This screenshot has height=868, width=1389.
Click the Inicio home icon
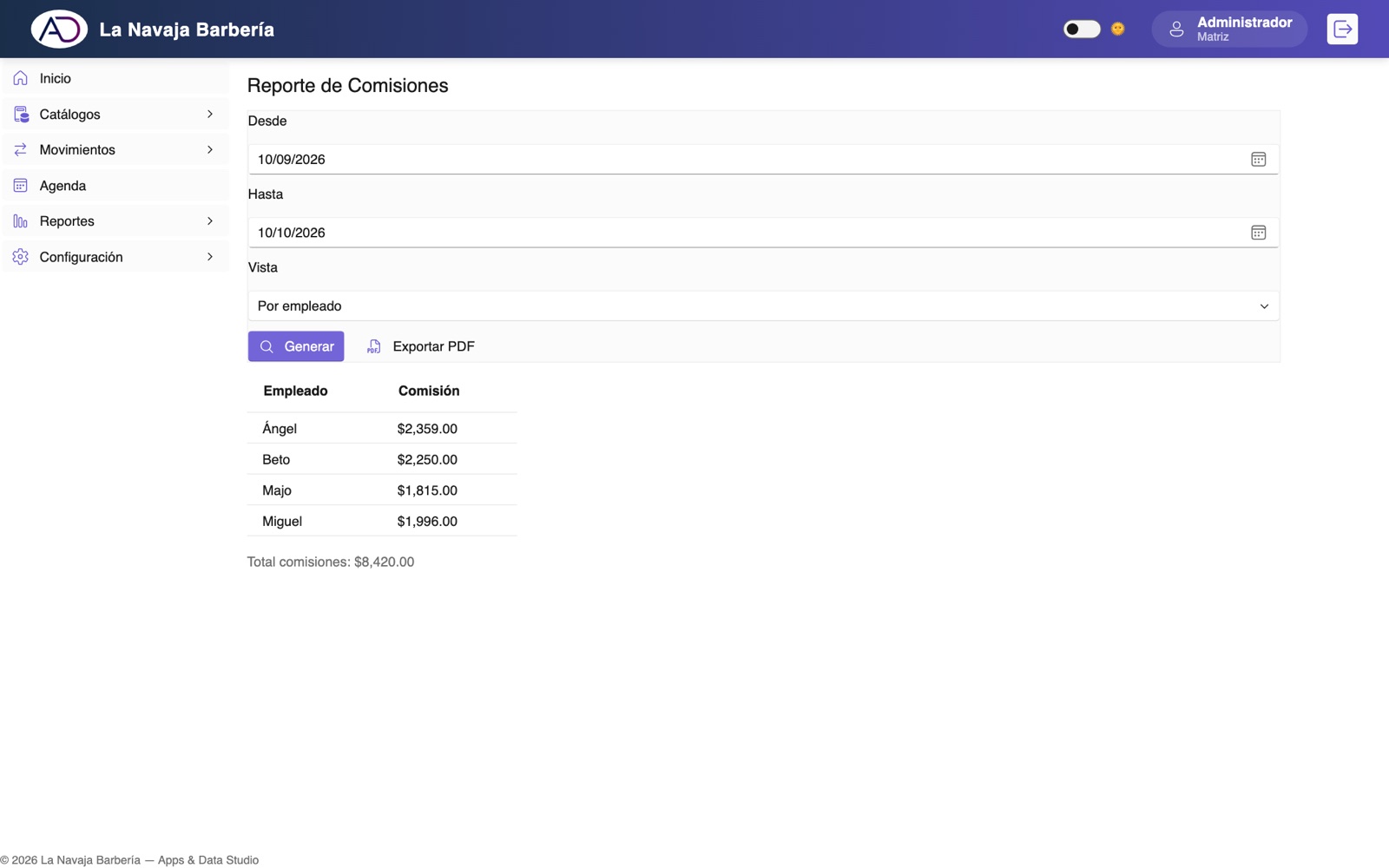21,78
